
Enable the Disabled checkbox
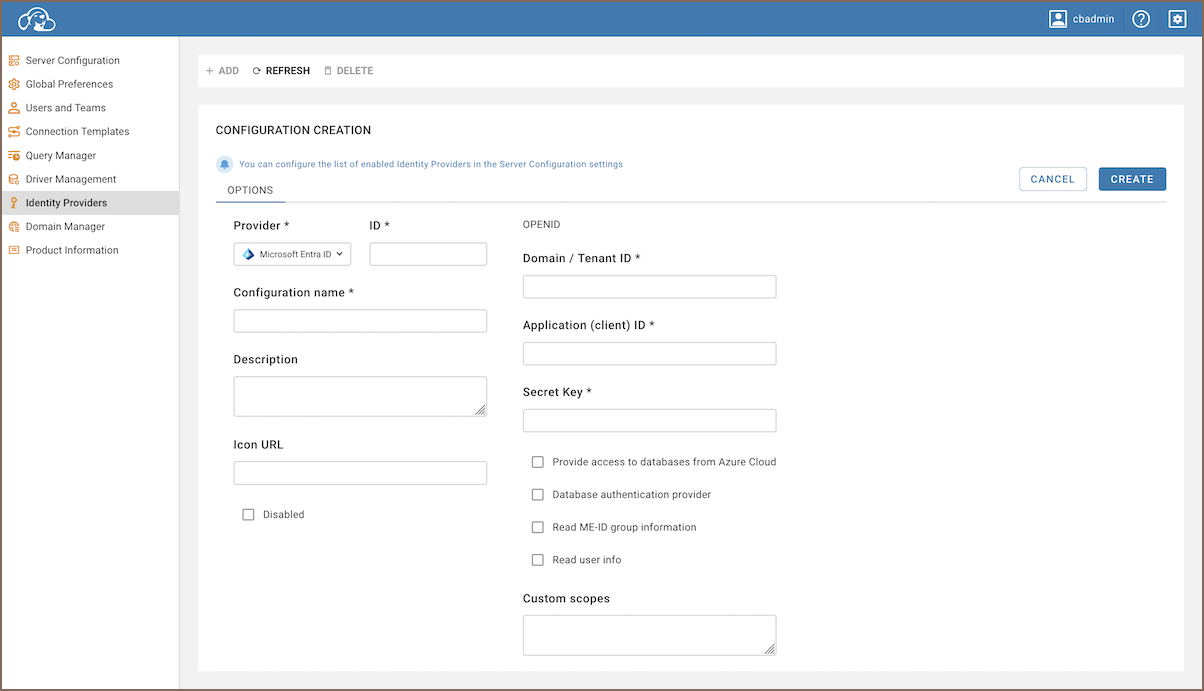click(x=248, y=515)
